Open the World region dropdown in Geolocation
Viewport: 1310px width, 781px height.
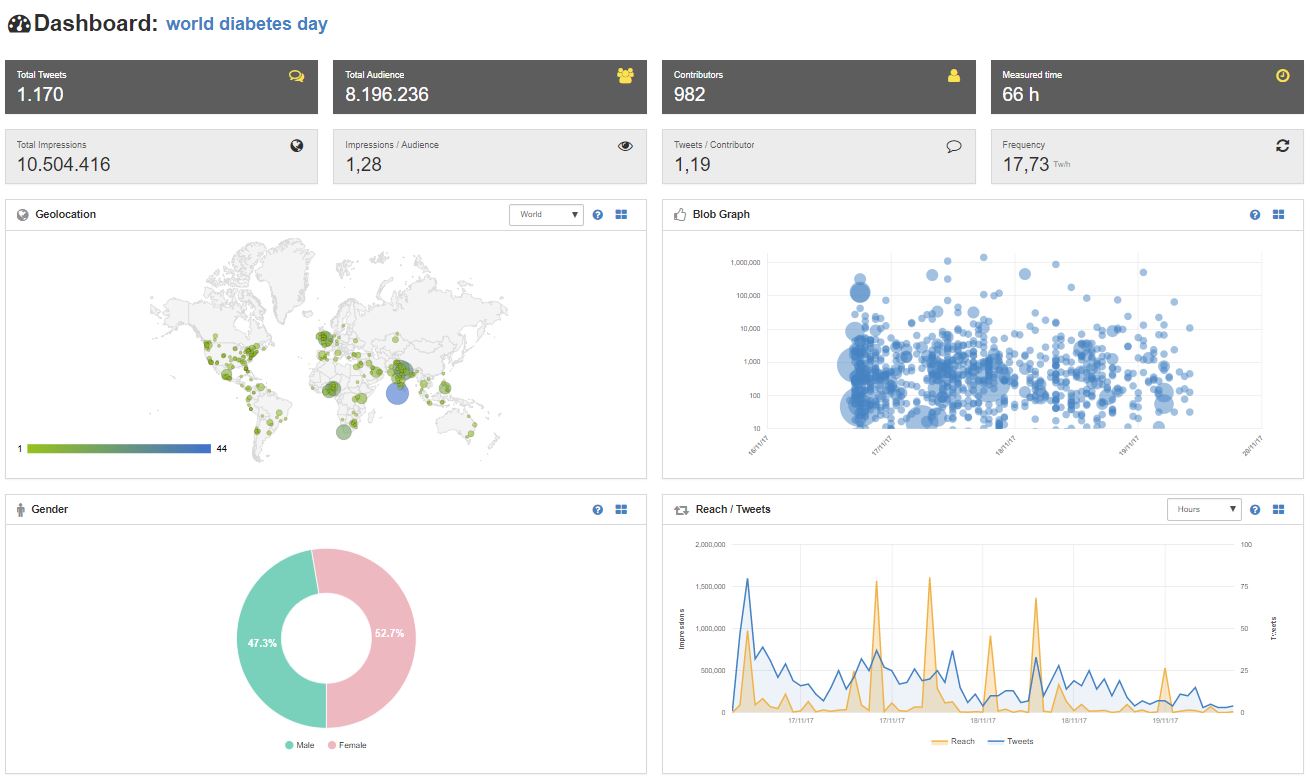546,215
